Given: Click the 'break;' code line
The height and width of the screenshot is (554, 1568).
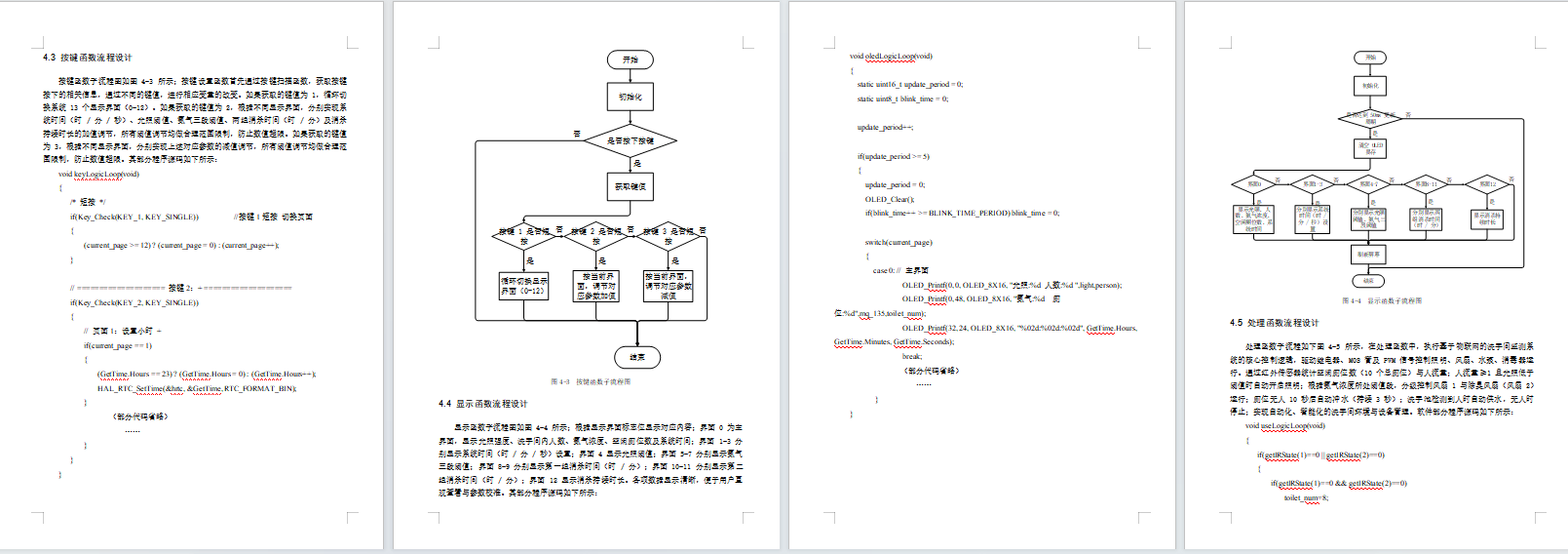Looking at the screenshot, I should click(x=912, y=356).
